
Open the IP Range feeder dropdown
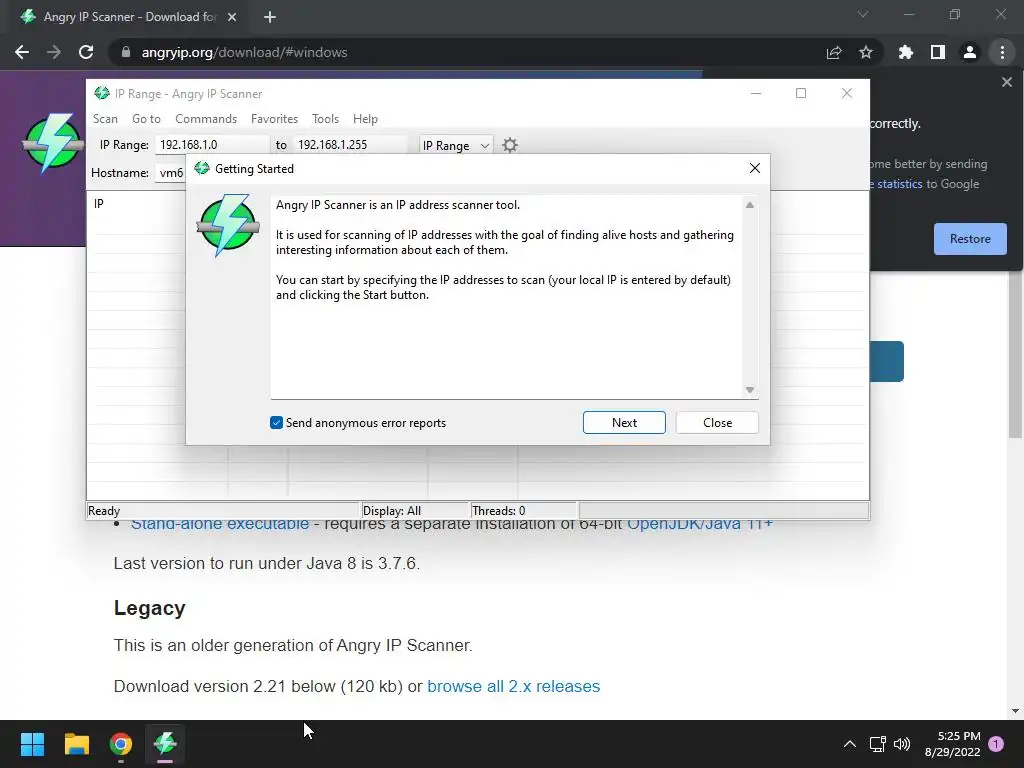455,145
